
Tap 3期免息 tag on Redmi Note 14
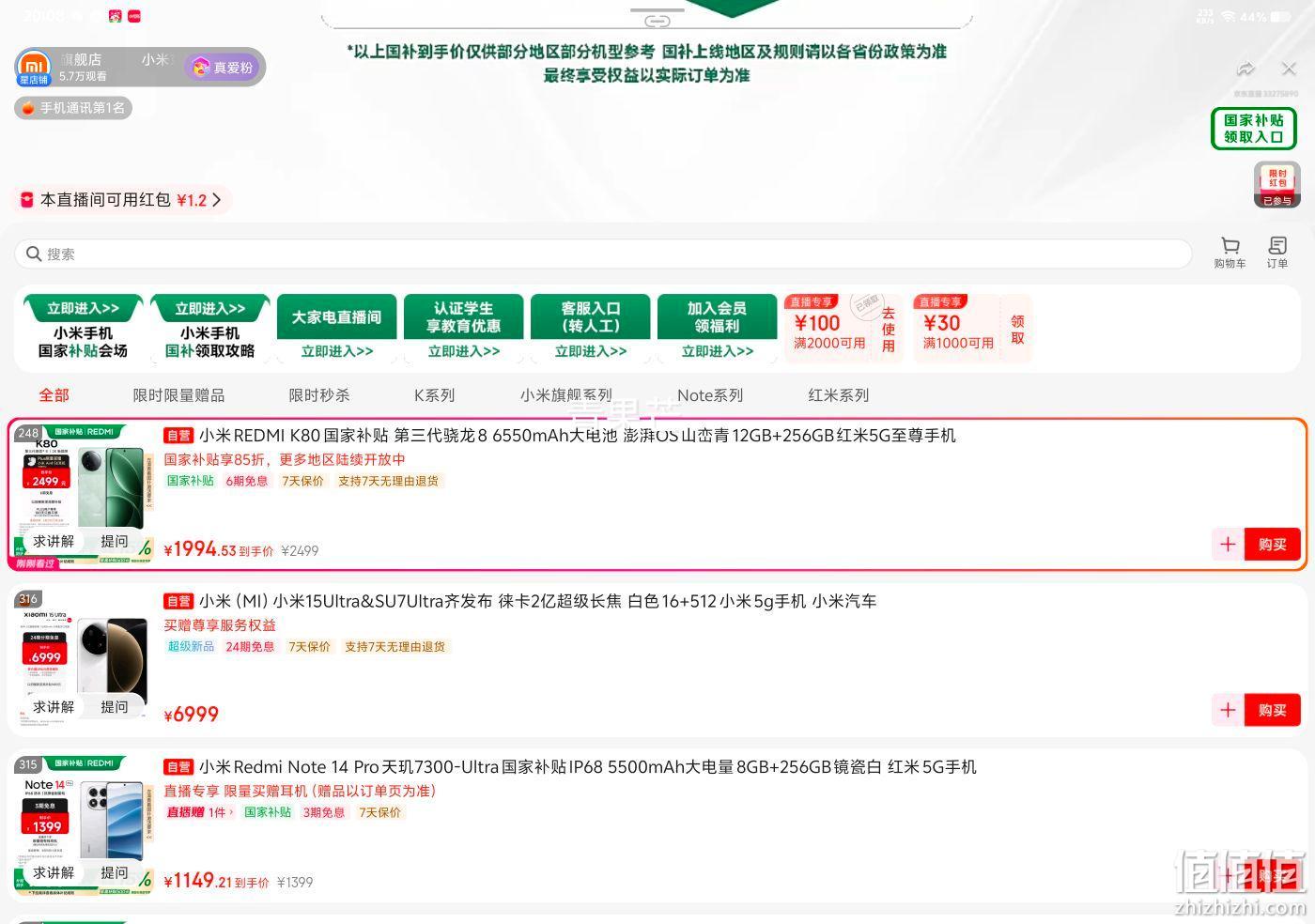[324, 812]
